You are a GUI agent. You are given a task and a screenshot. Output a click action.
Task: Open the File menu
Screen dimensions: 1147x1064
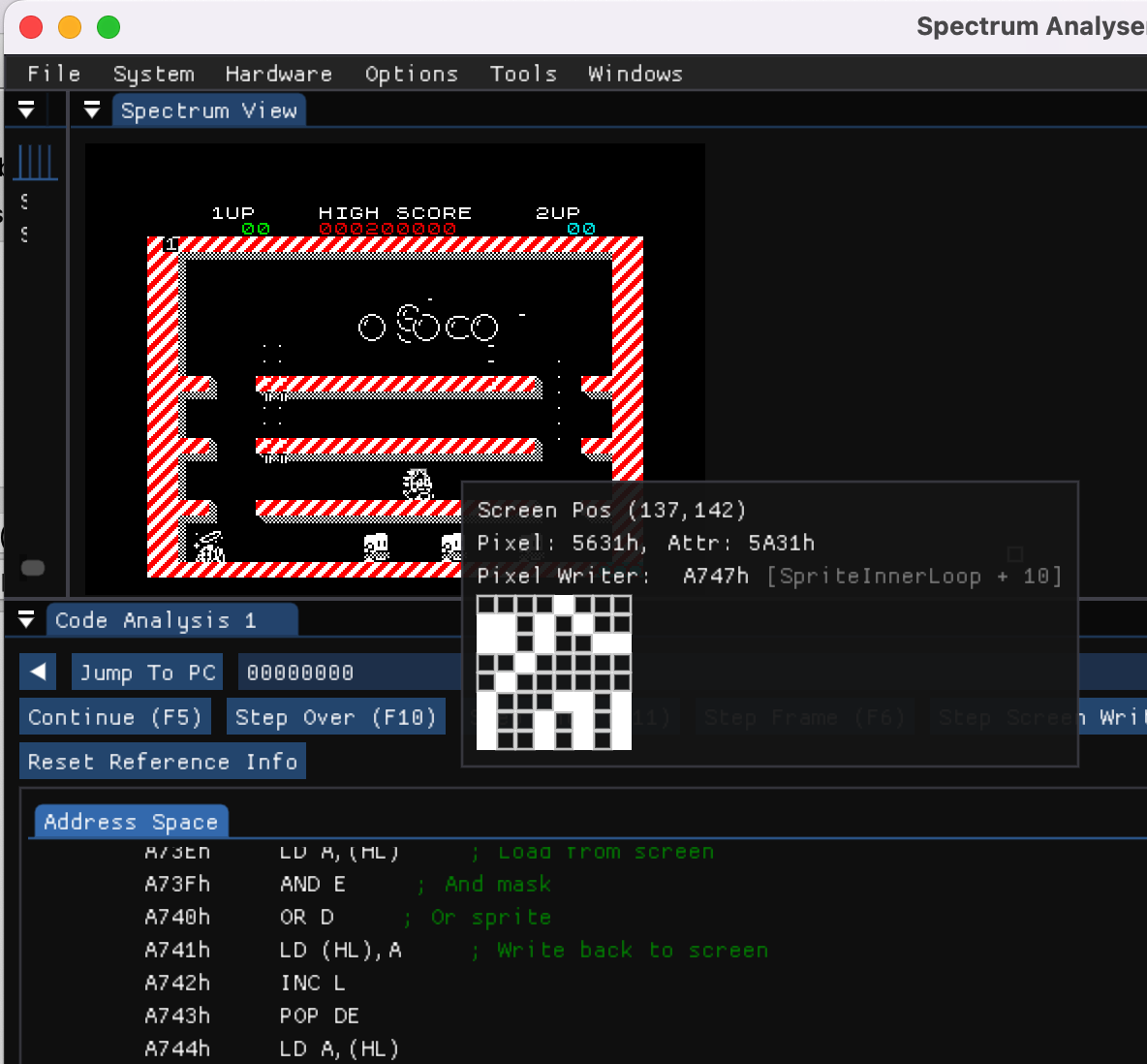point(53,74)
